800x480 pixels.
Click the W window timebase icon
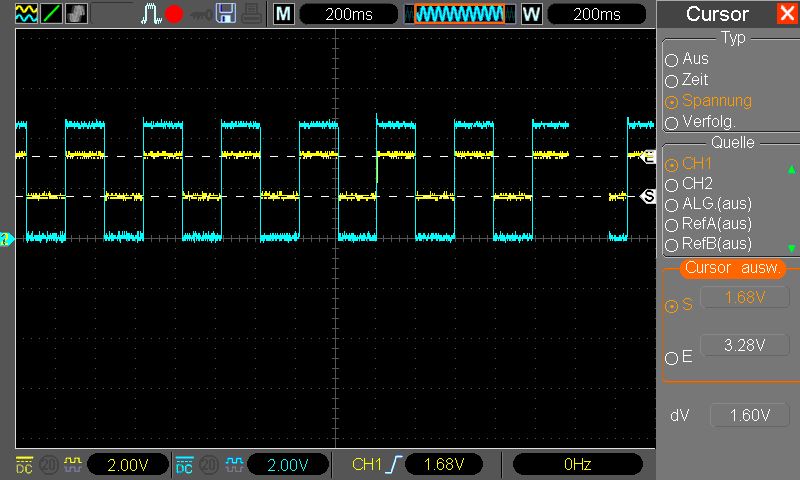531,14
